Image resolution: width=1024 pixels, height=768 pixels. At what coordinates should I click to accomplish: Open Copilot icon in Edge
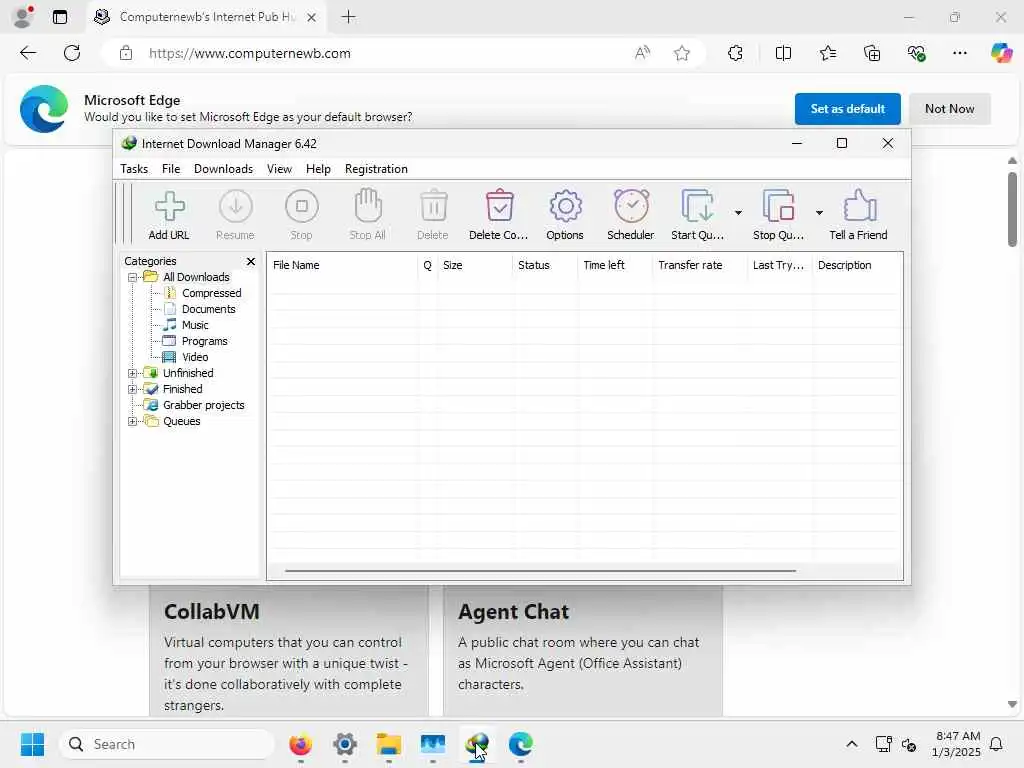click(1001, 53)
